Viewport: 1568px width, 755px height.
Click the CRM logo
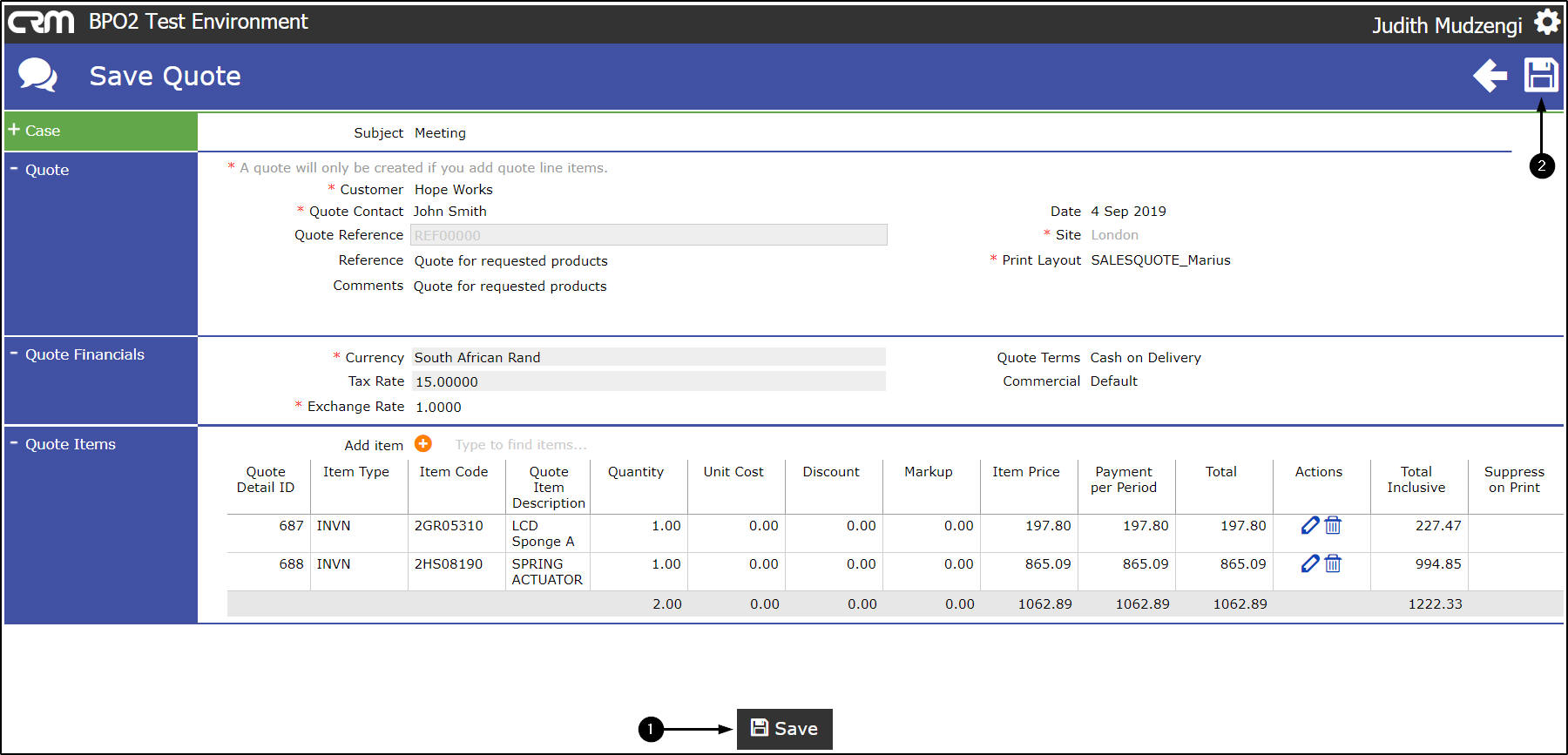pos(41,22)
